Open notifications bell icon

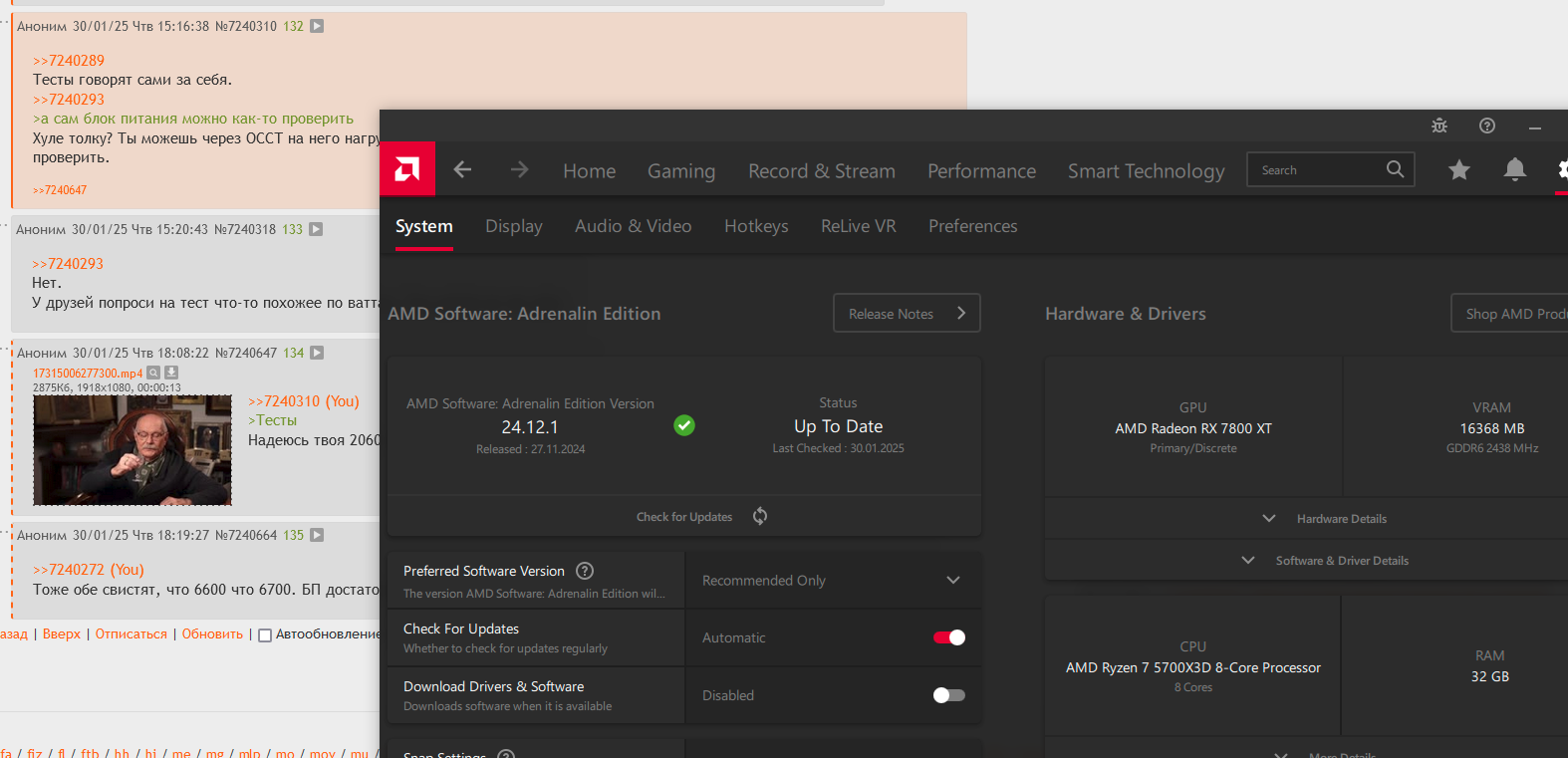(1514, 169)
